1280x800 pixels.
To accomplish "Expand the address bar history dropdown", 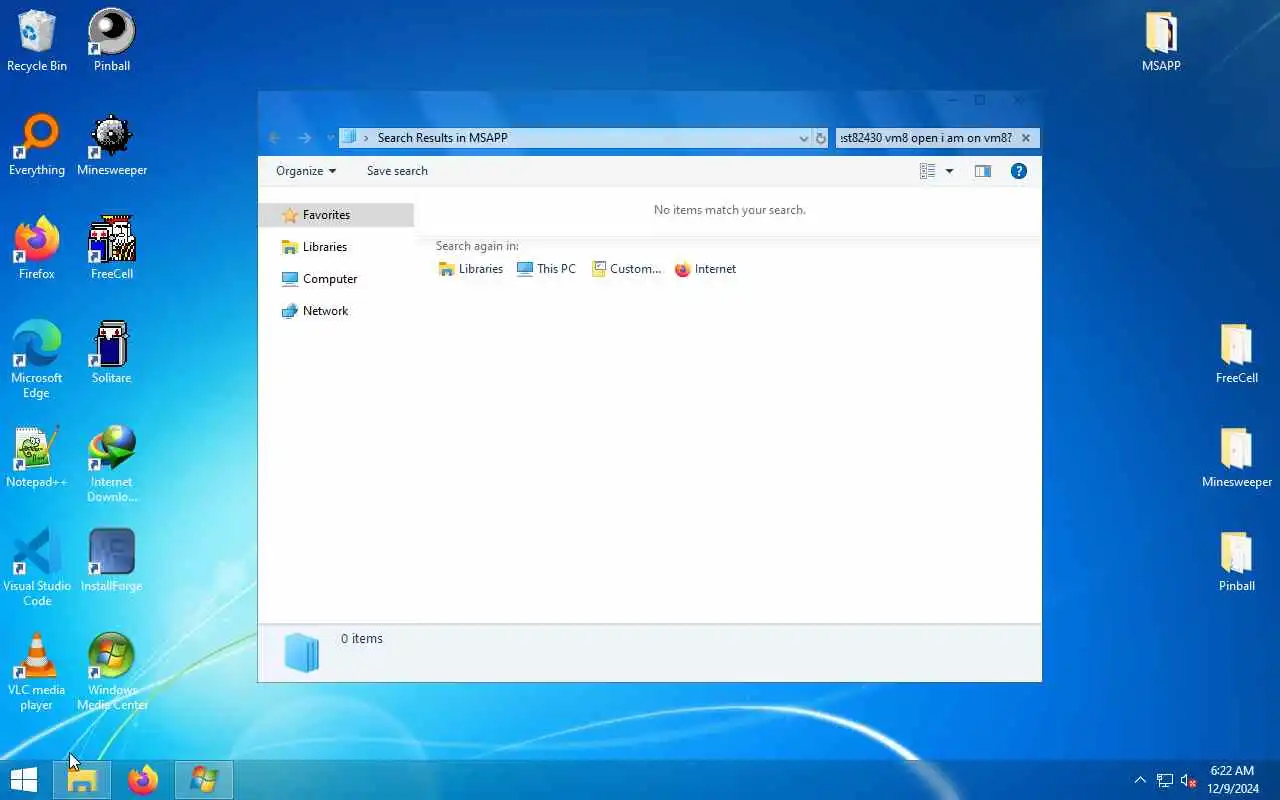I will coord(803,138).
